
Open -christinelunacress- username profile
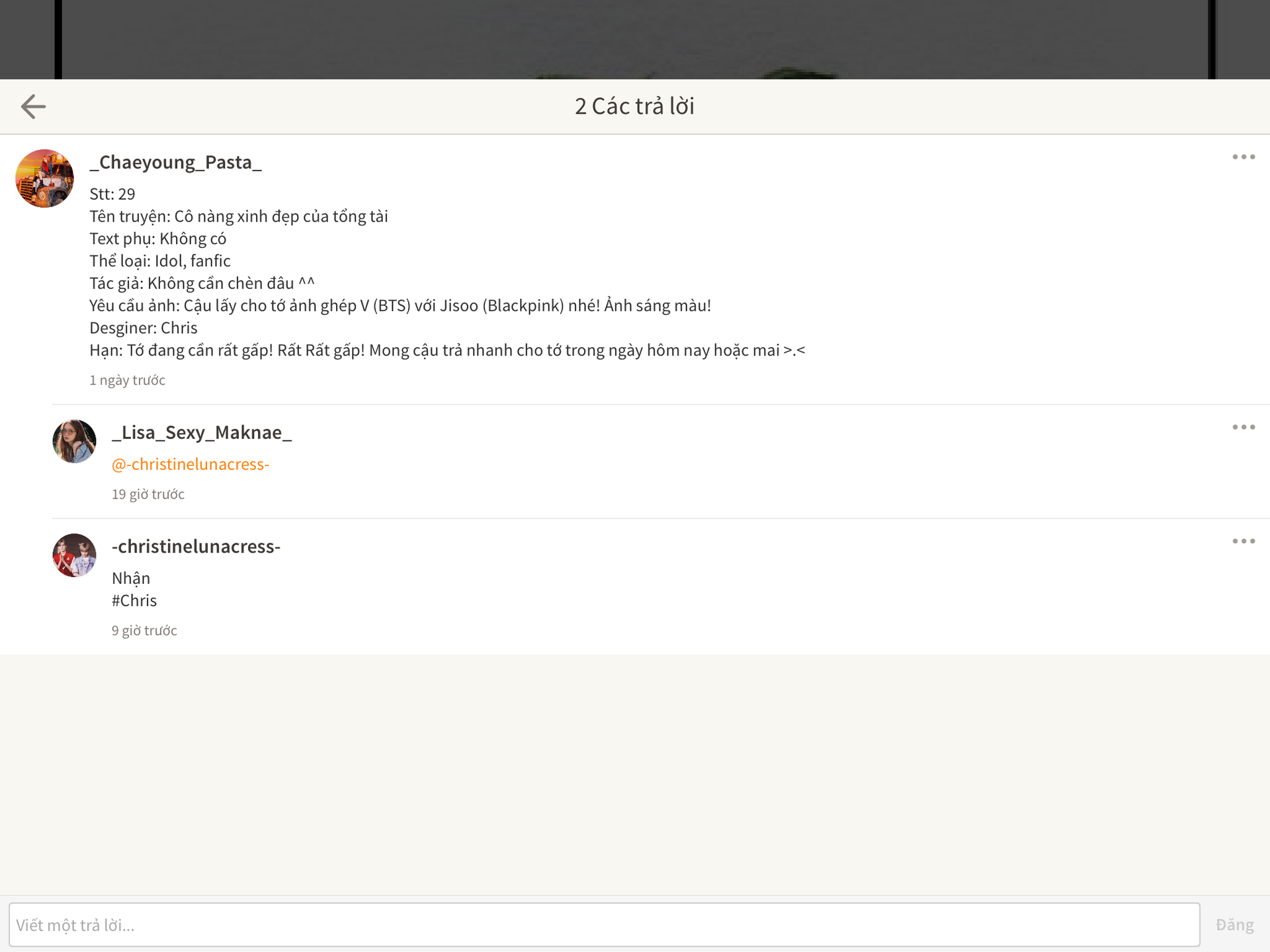196,547
